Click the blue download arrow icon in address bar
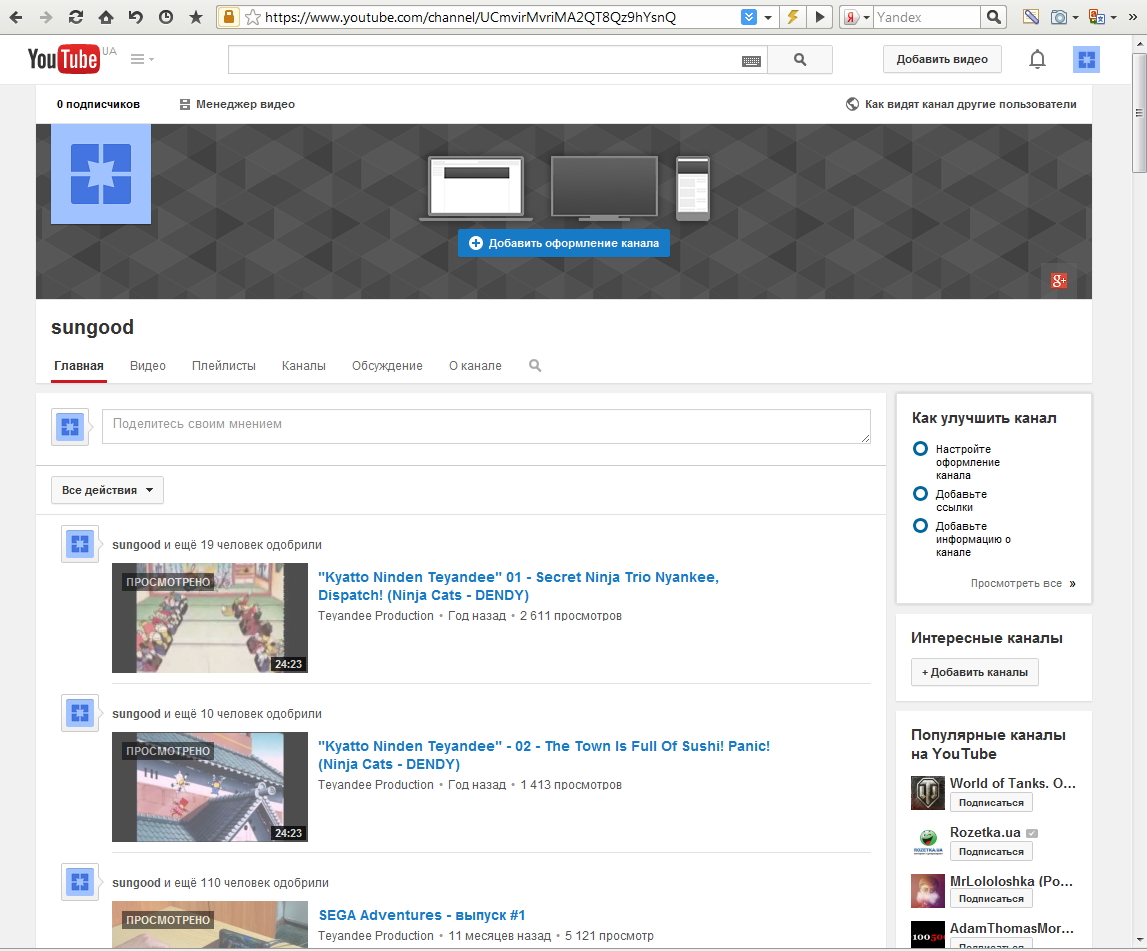1147x951 pixels. 748,17
